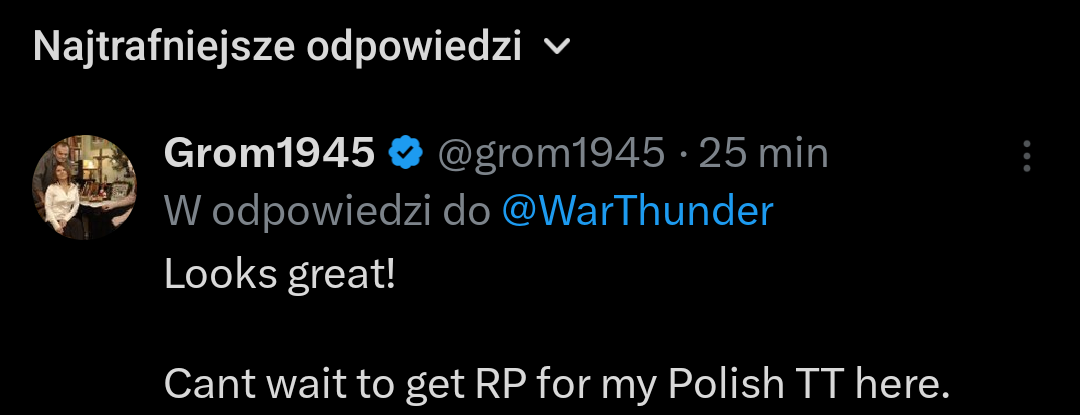
Task: Click the Grom1945 display name
Action: 270,154
